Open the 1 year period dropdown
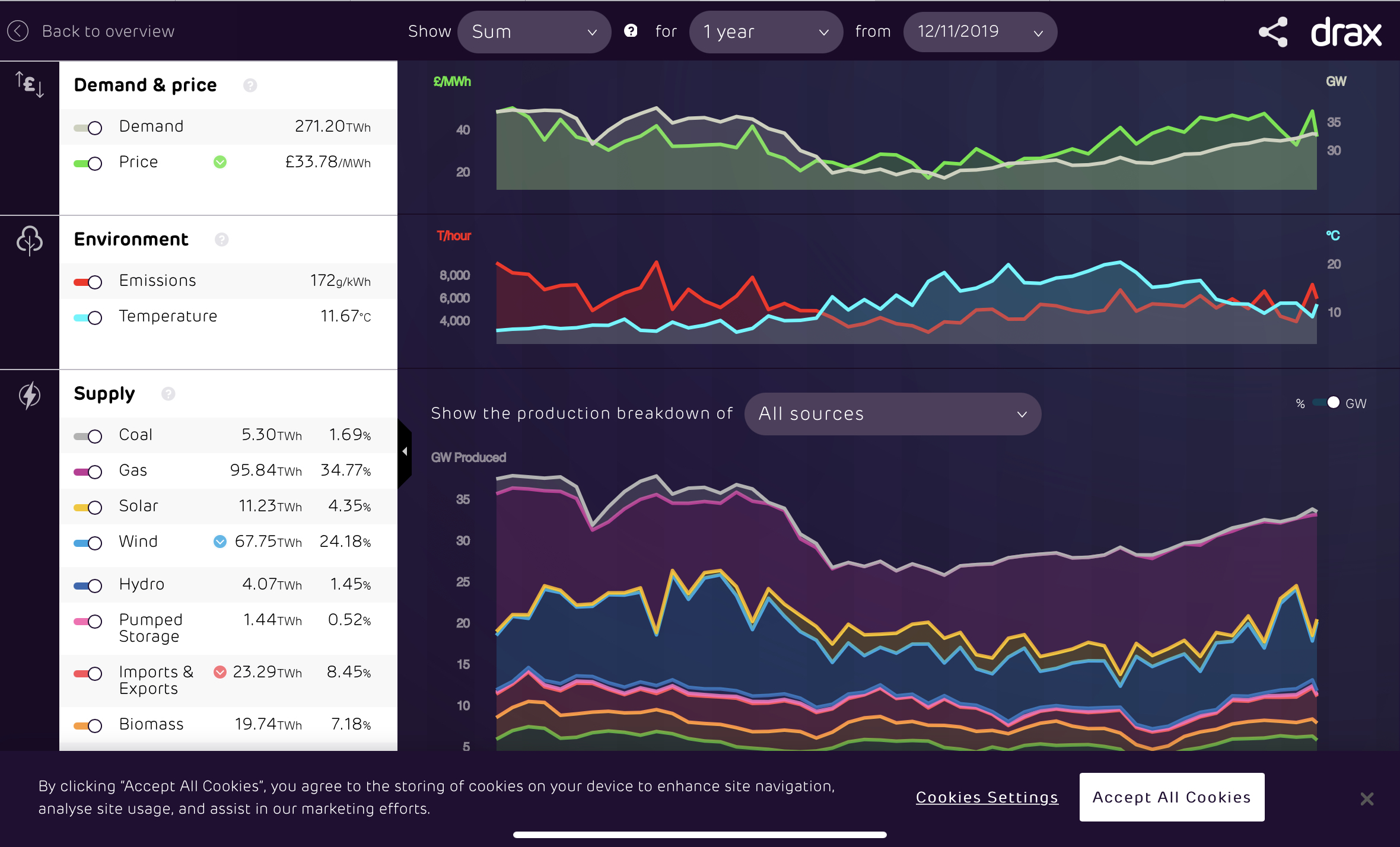The image size is (1400, 847). [x=766, y=32]
